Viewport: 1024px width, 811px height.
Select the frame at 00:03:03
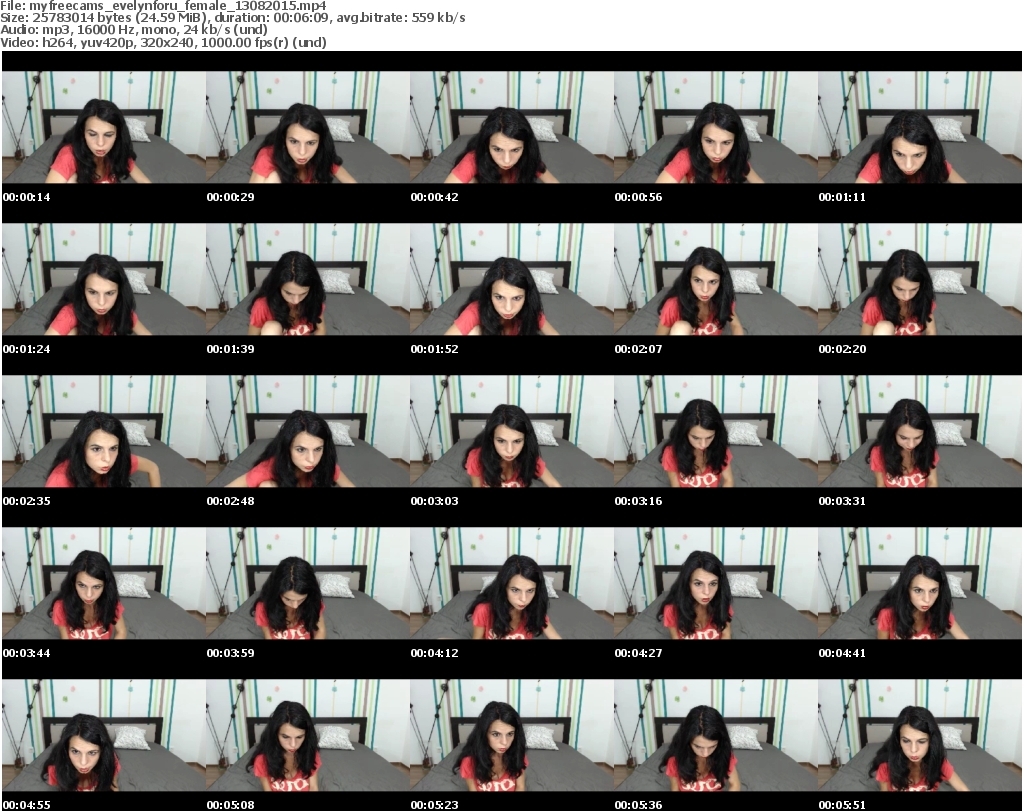pyautogui.click(x=511, y=432)
